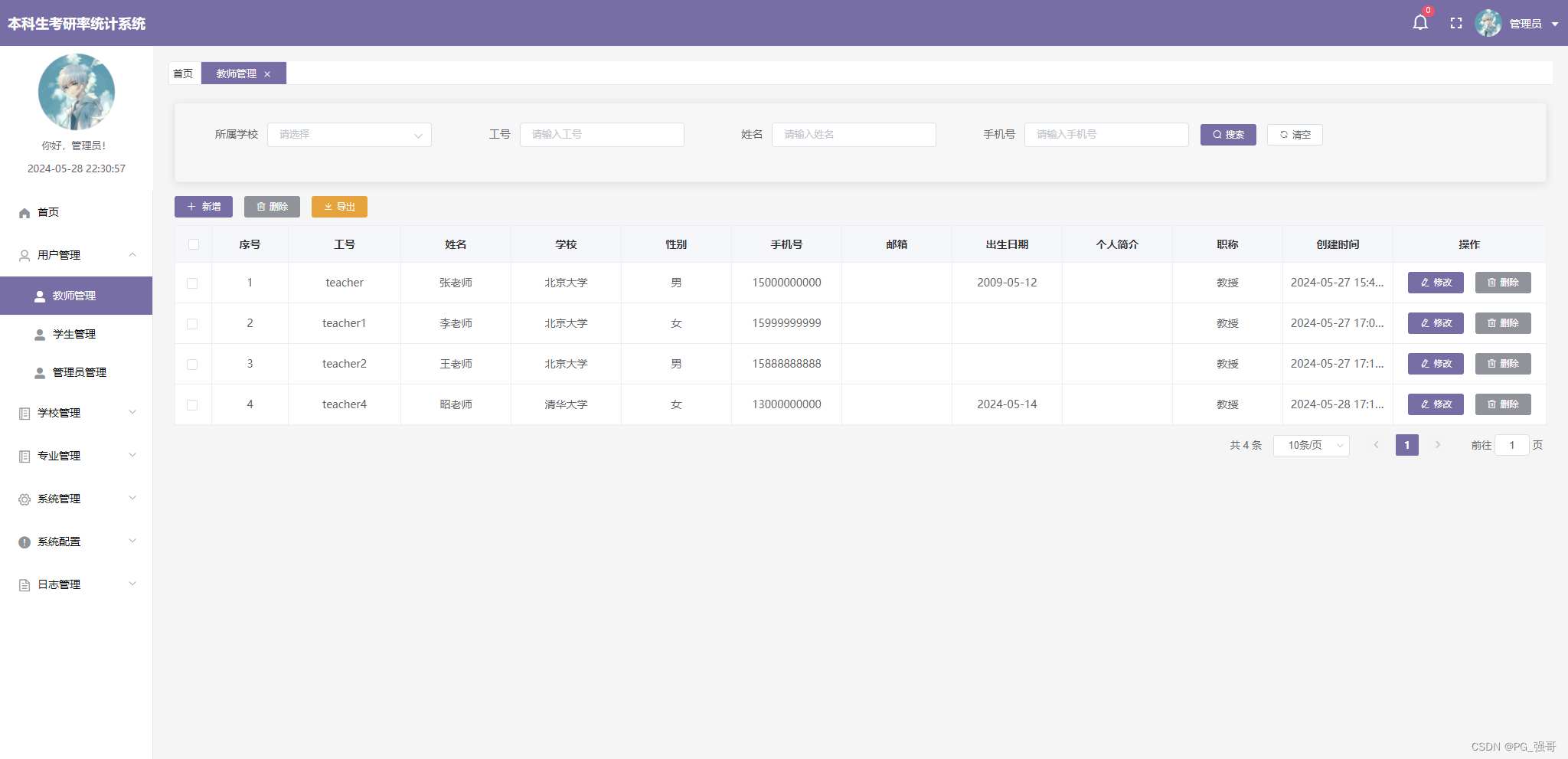Click the previous page arrow
The height and width of the screenshot is (759, 1568).
1376,445
